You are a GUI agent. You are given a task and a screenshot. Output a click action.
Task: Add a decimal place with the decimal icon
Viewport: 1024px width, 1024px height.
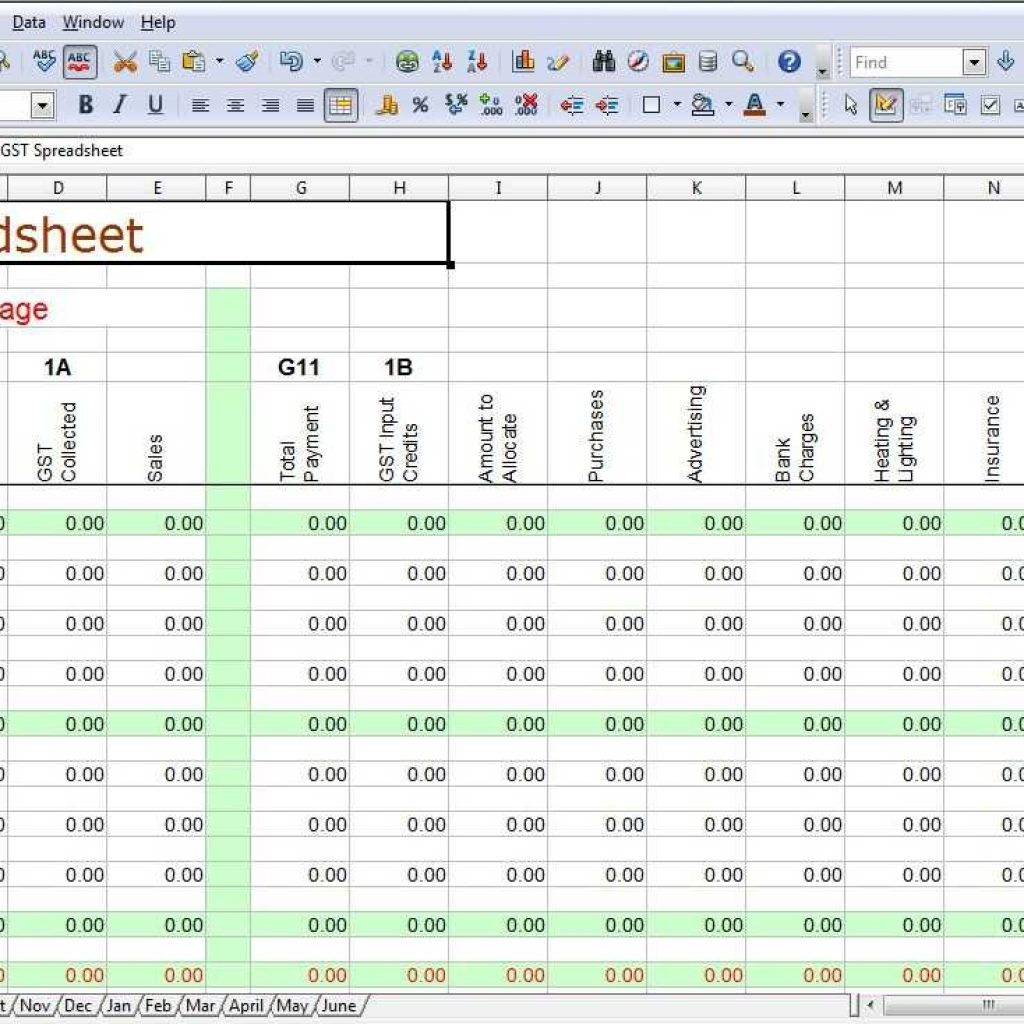(x=490, y=104)
